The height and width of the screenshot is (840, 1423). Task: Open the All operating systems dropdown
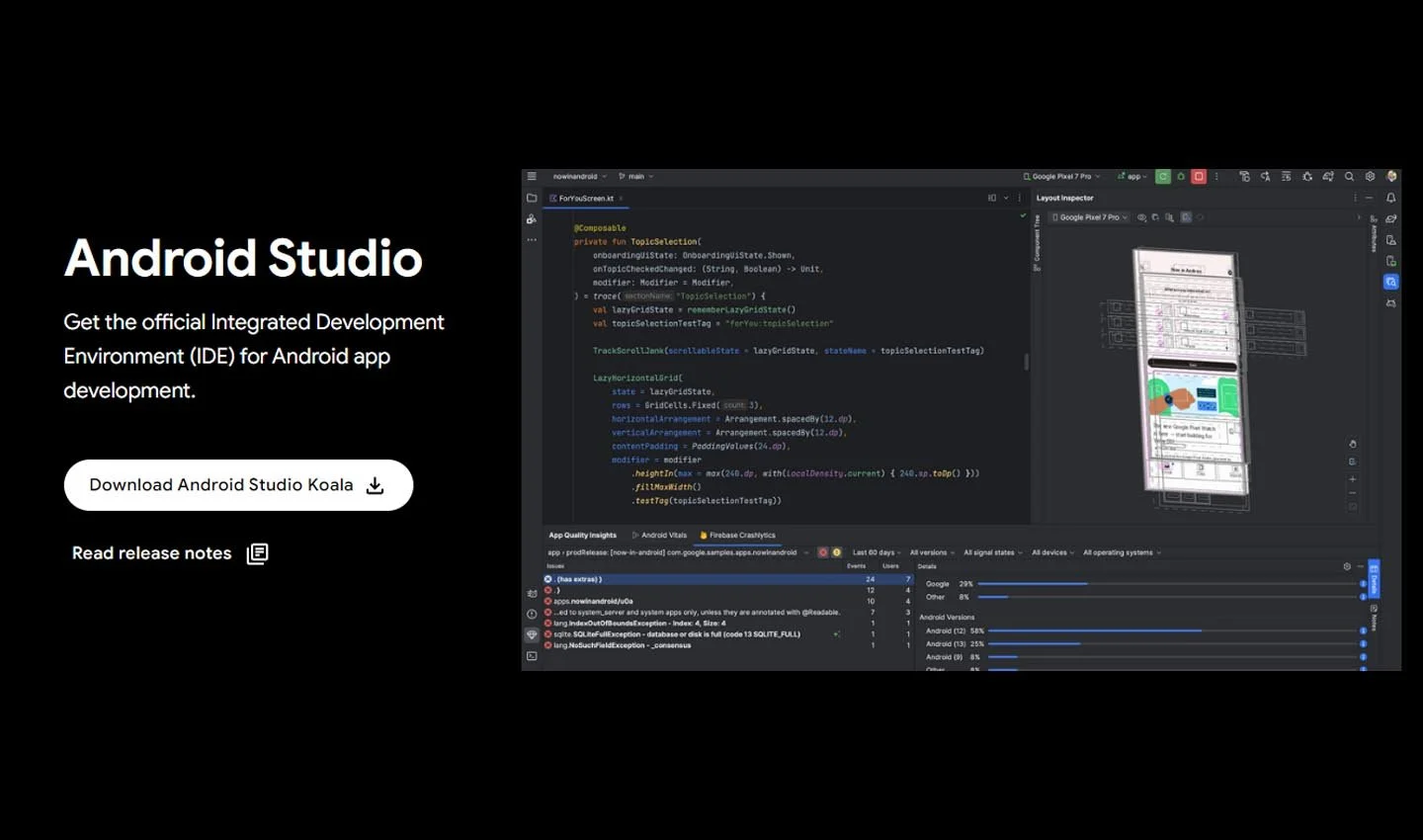pyautogui.click(x=1122, y=552)
